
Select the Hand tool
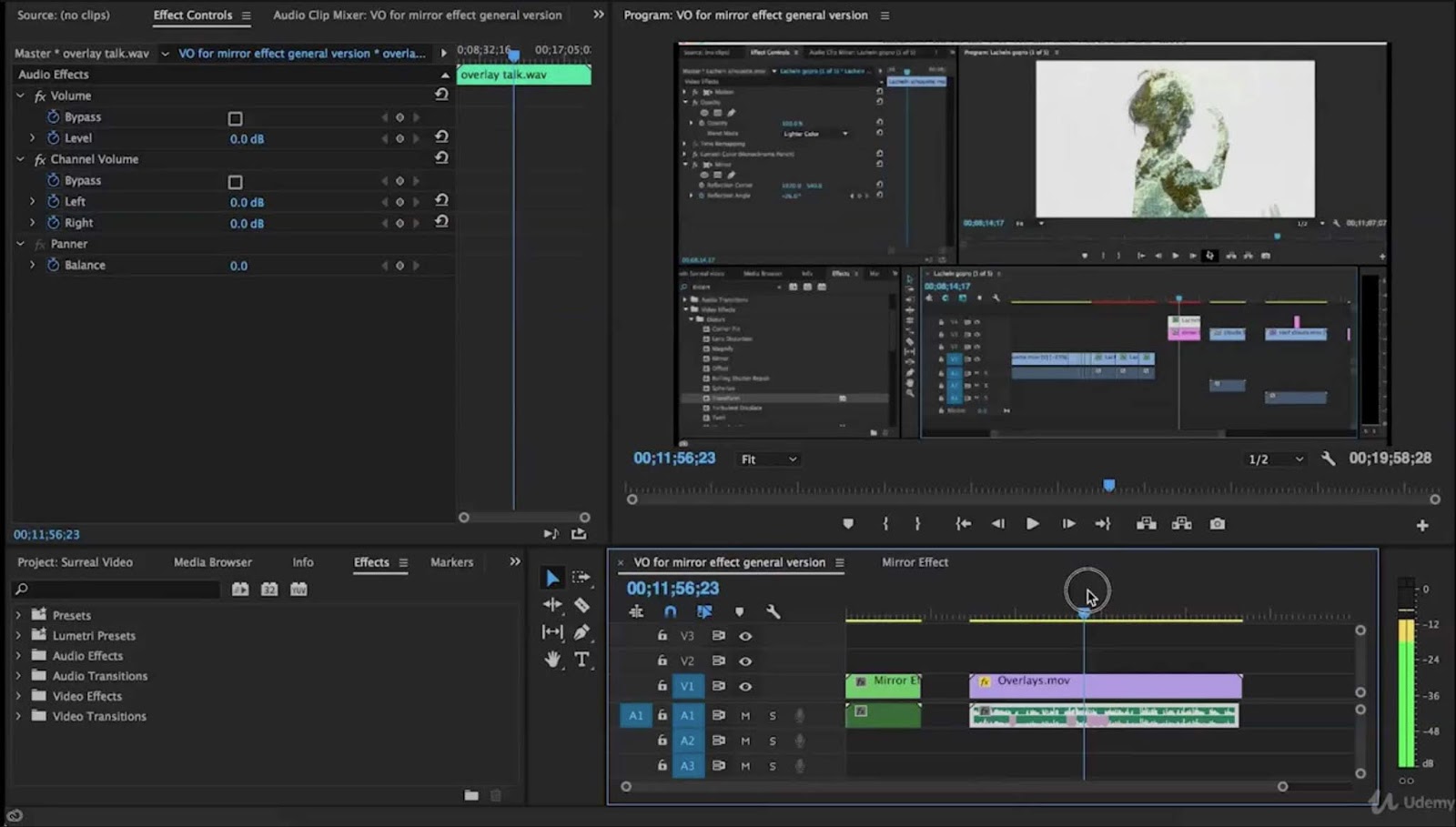552,659
